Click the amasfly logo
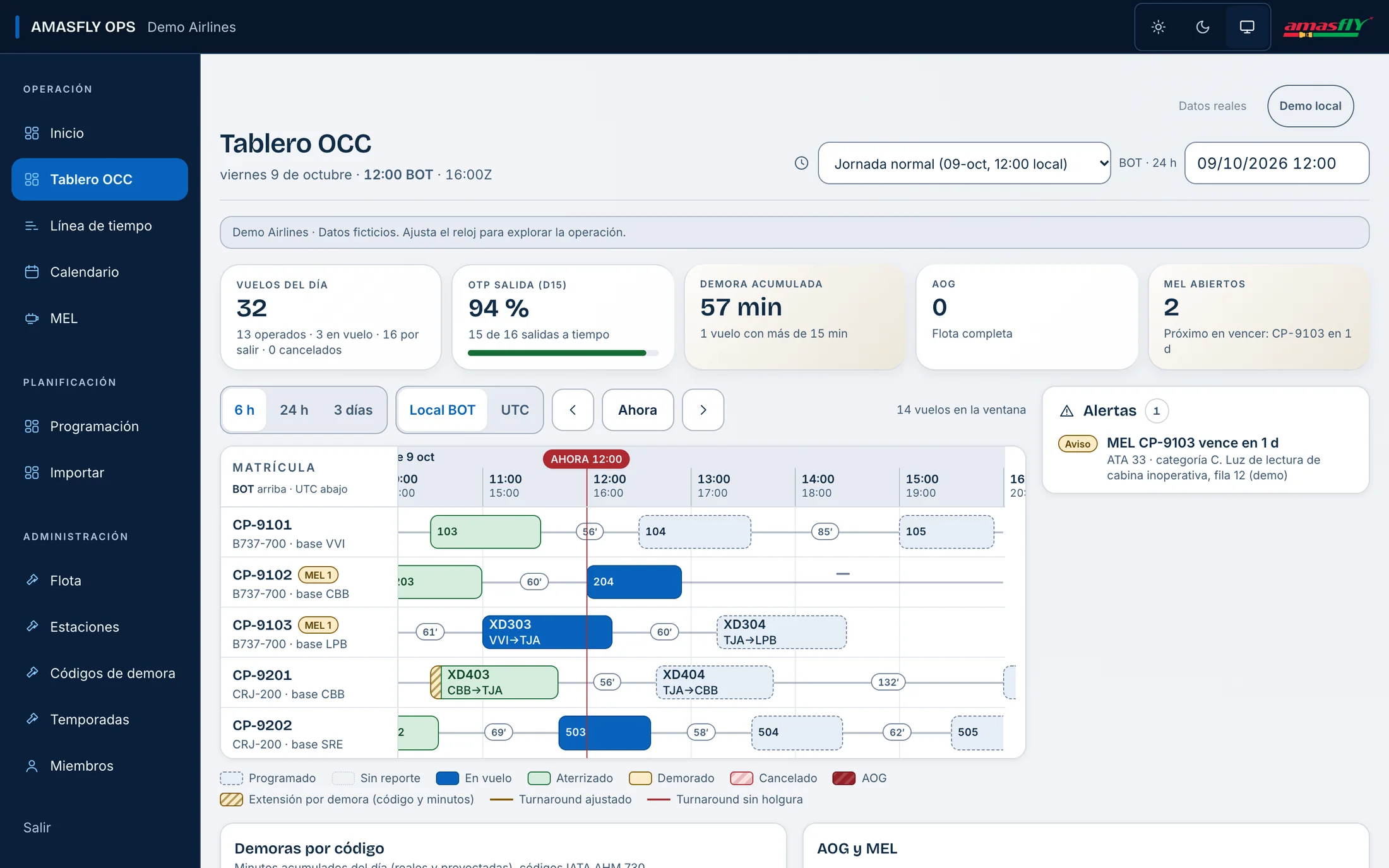 1327,27
